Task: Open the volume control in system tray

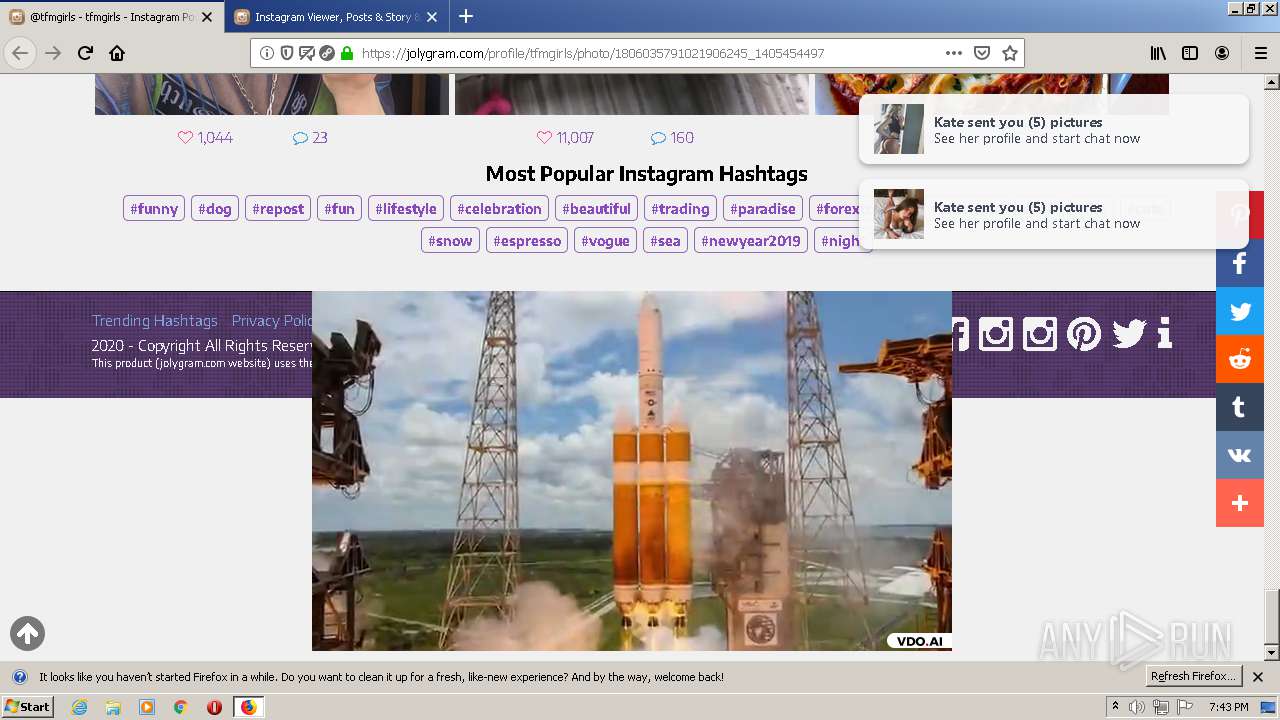Action: pos(1137,707)
